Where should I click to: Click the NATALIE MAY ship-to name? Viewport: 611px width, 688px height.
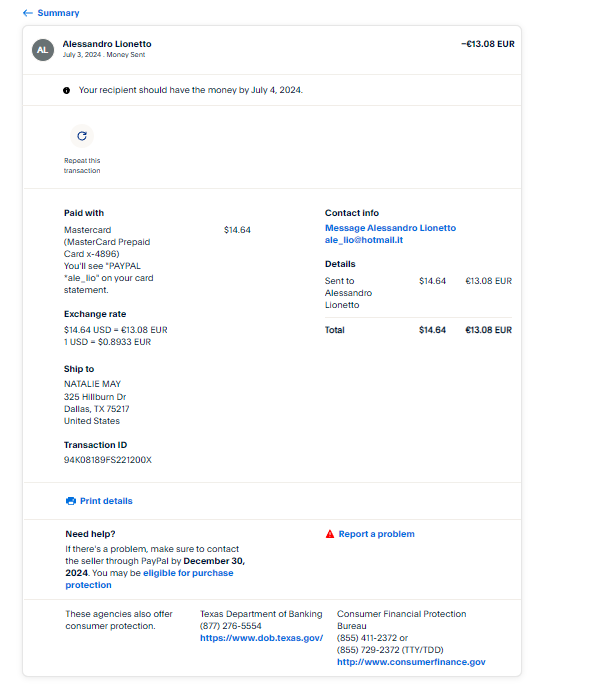tap(92, 384)
